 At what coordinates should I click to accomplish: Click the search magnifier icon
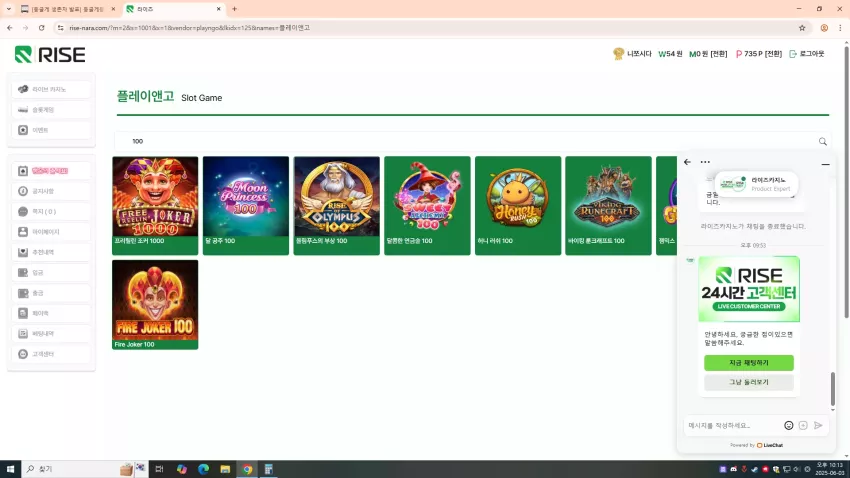(822, 141)
